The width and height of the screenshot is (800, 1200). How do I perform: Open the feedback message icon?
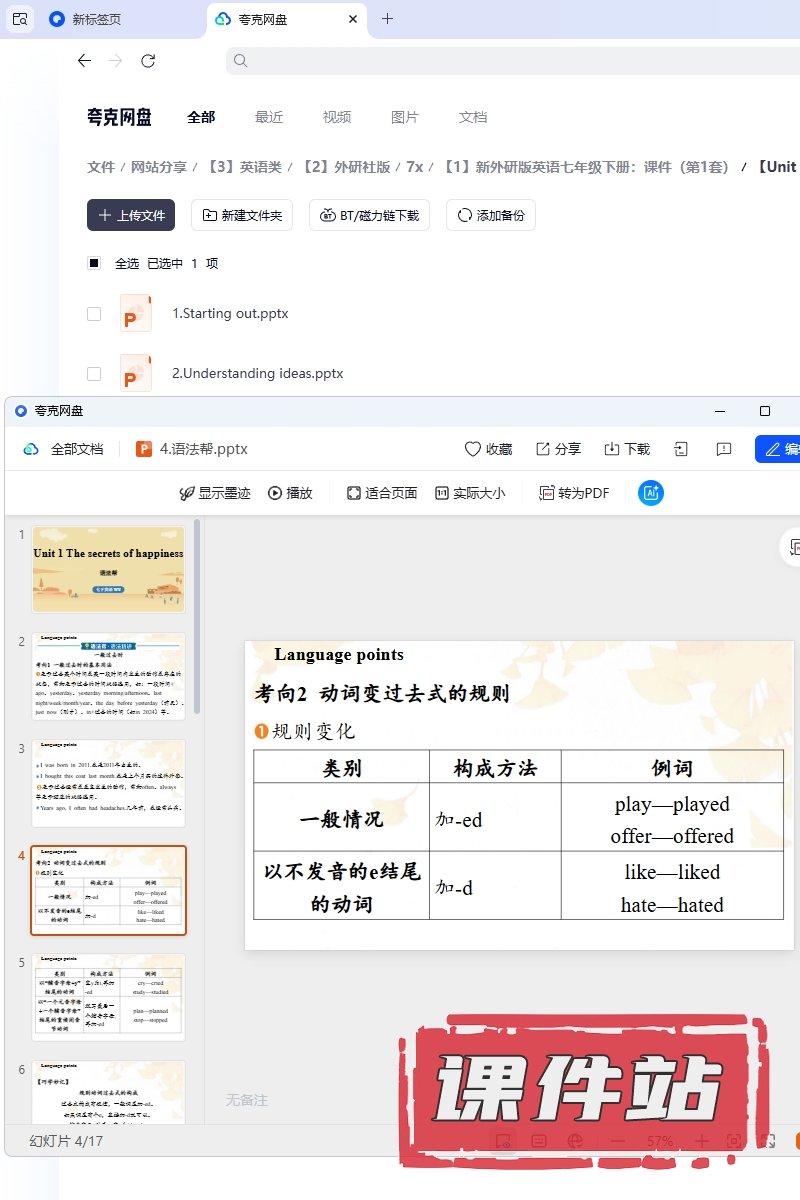tap(724, 449)
